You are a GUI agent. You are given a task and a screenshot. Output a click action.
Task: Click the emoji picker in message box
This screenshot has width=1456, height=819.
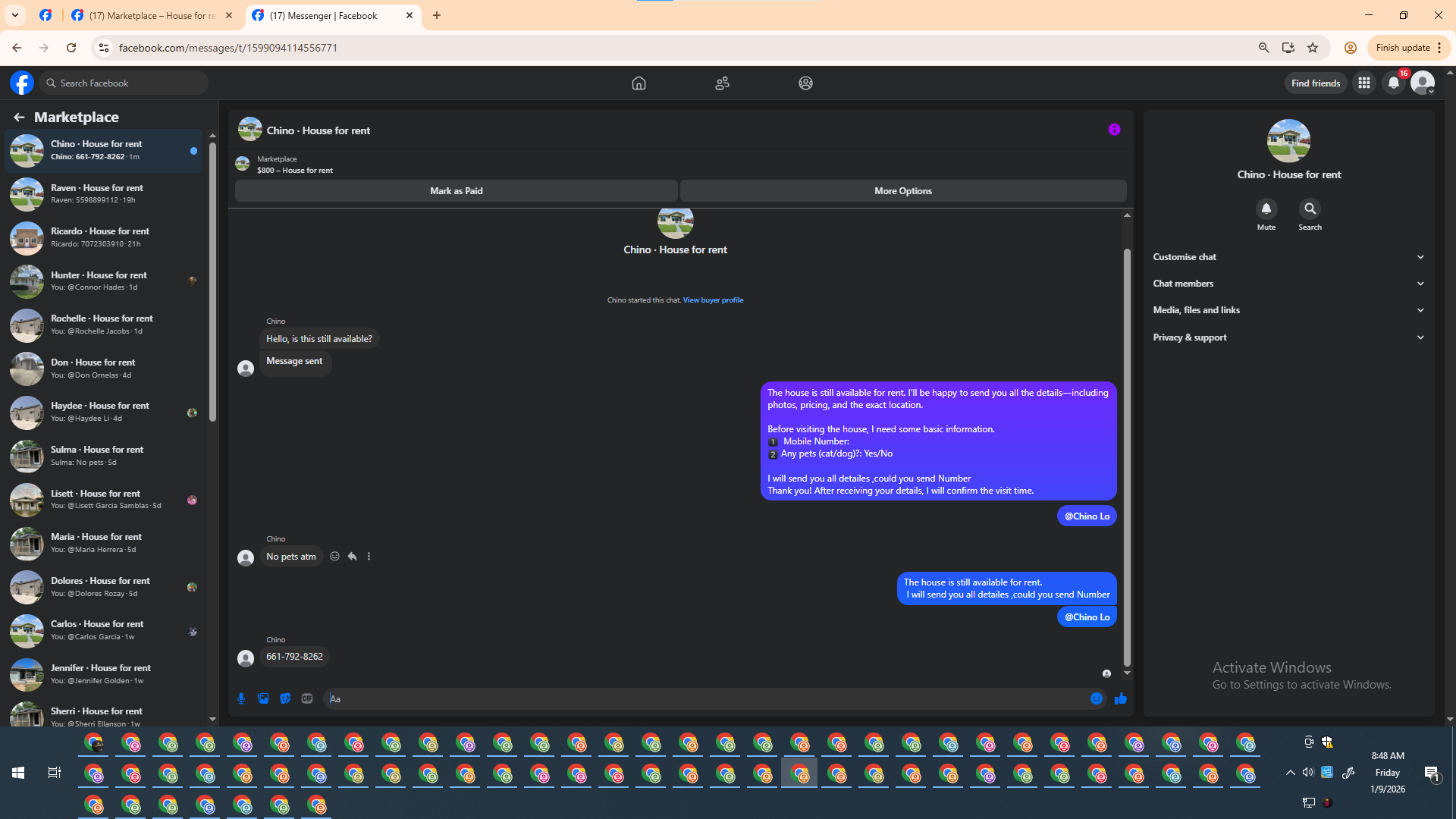pyautogui.click(x=1097, y=698)
